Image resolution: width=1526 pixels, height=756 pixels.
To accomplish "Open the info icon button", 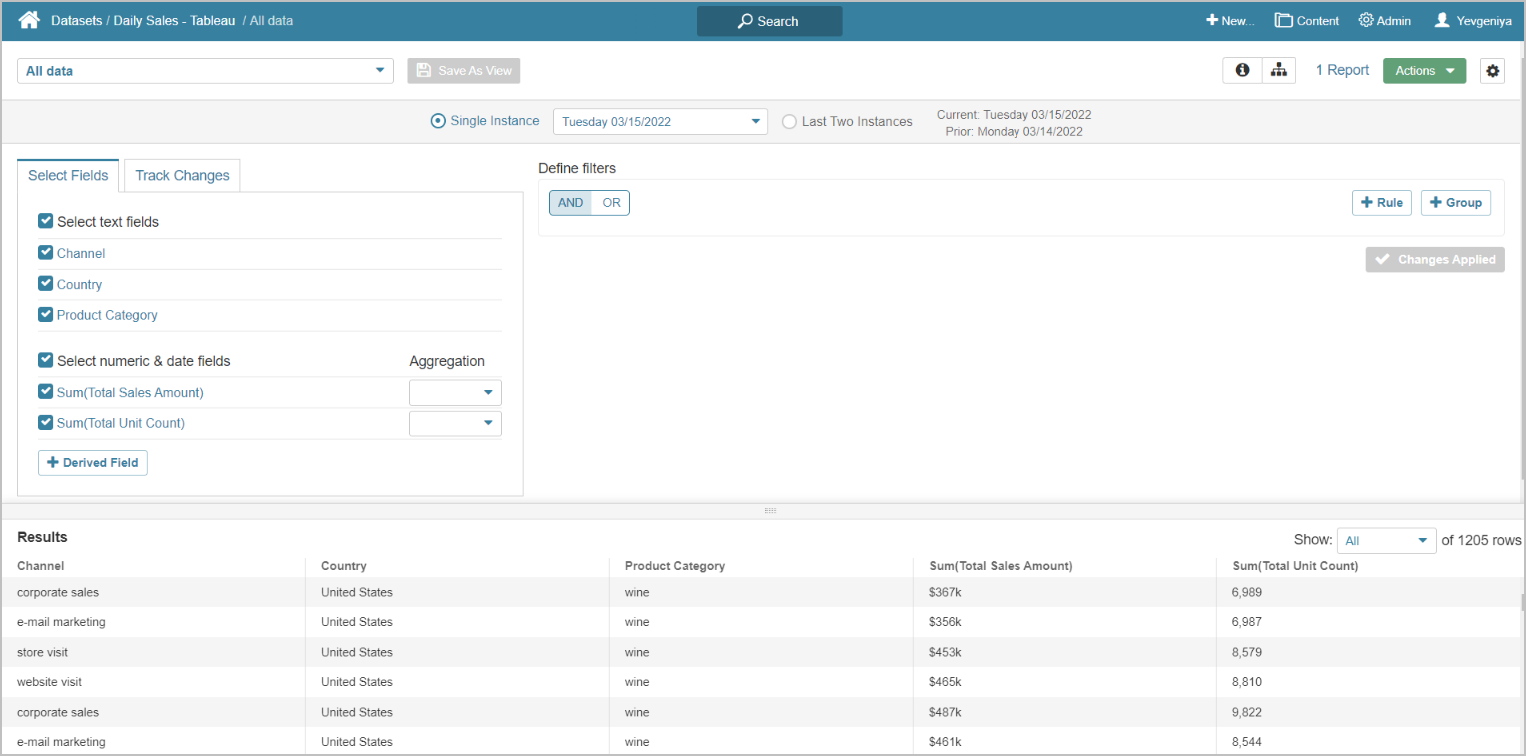I will point(1242,71).
